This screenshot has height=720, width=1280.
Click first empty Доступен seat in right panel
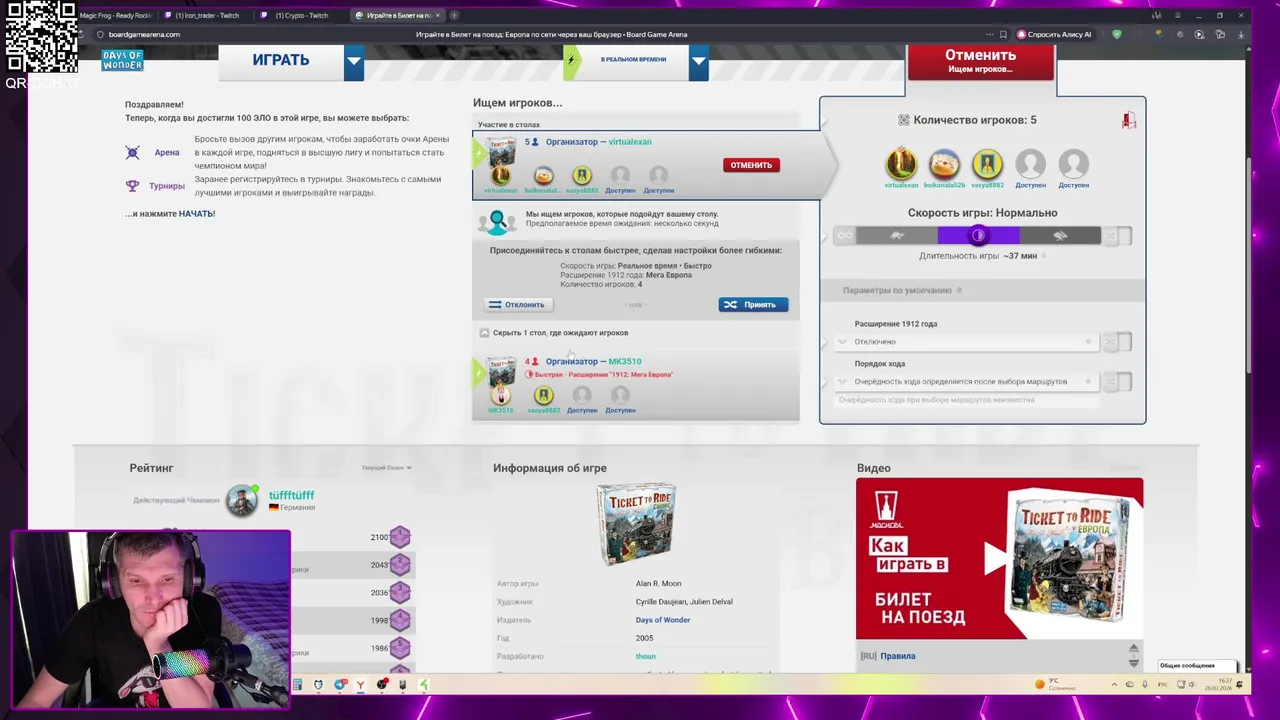[1030, 163]
